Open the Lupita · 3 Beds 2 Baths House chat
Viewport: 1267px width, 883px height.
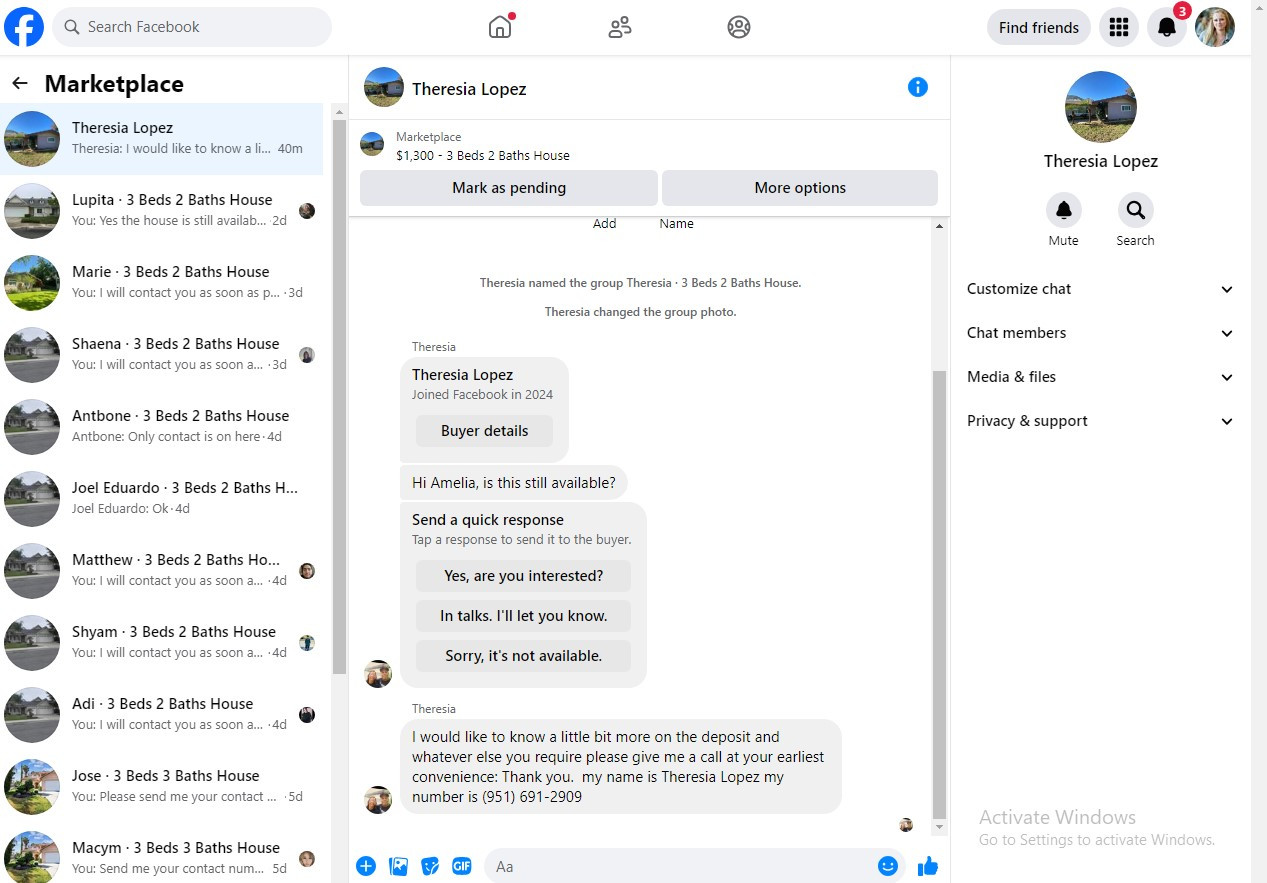(x=162, y=210)
